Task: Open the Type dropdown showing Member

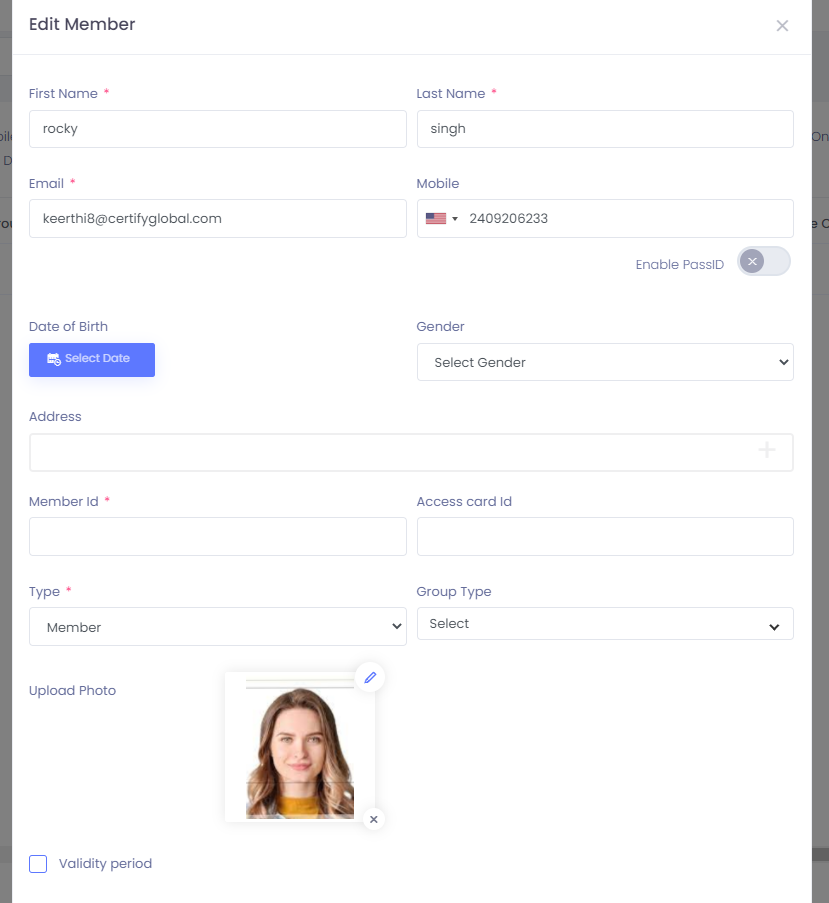Action: (218, 627)
